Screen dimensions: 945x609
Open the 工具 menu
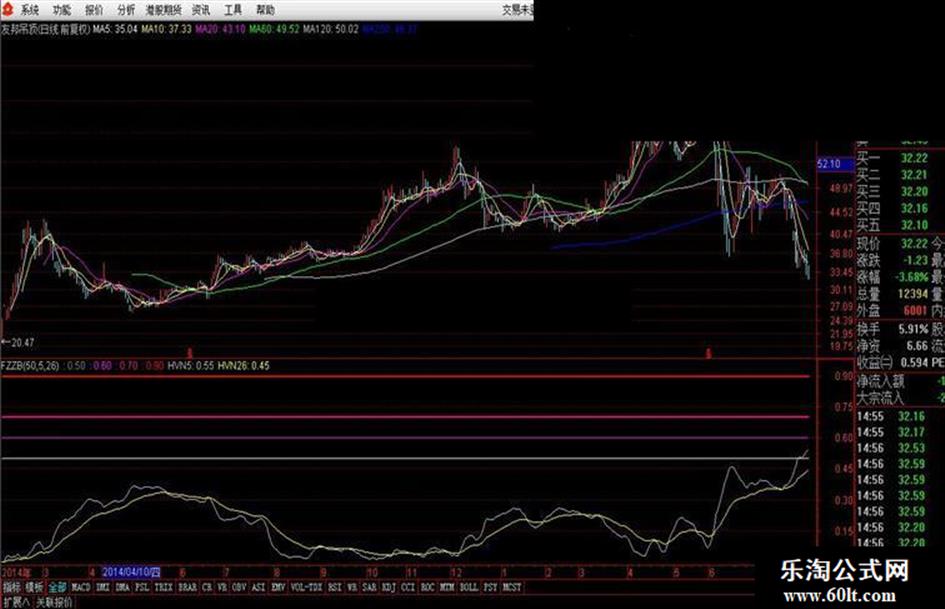233,10
